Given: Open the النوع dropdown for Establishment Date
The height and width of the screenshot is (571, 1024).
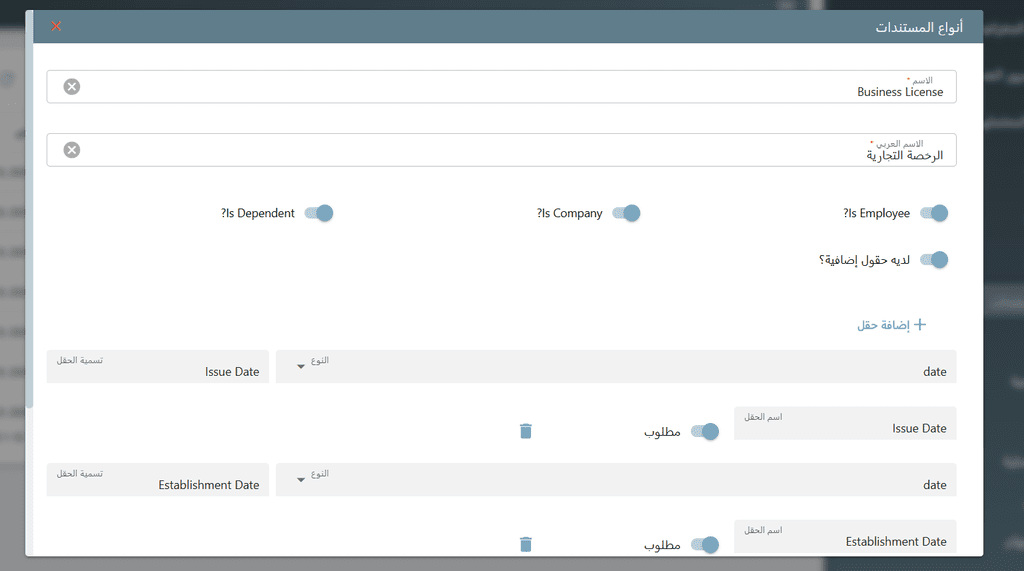Looking at the screenshot, I should [x=616, y=480].
